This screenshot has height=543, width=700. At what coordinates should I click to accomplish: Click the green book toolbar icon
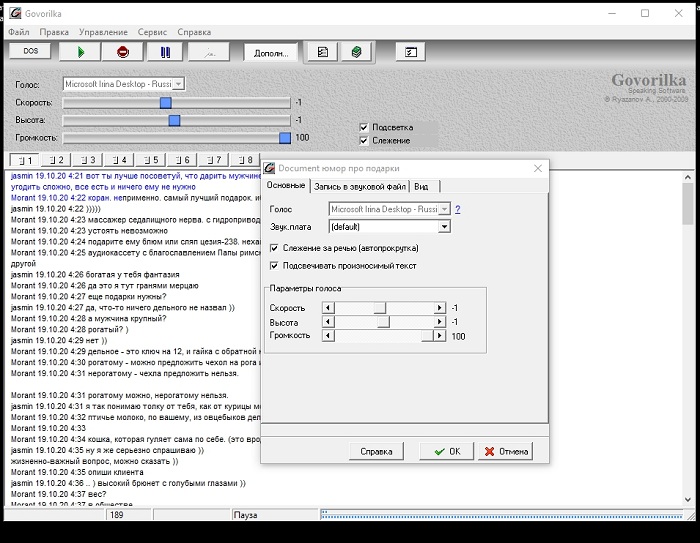(x=356, y=52)
